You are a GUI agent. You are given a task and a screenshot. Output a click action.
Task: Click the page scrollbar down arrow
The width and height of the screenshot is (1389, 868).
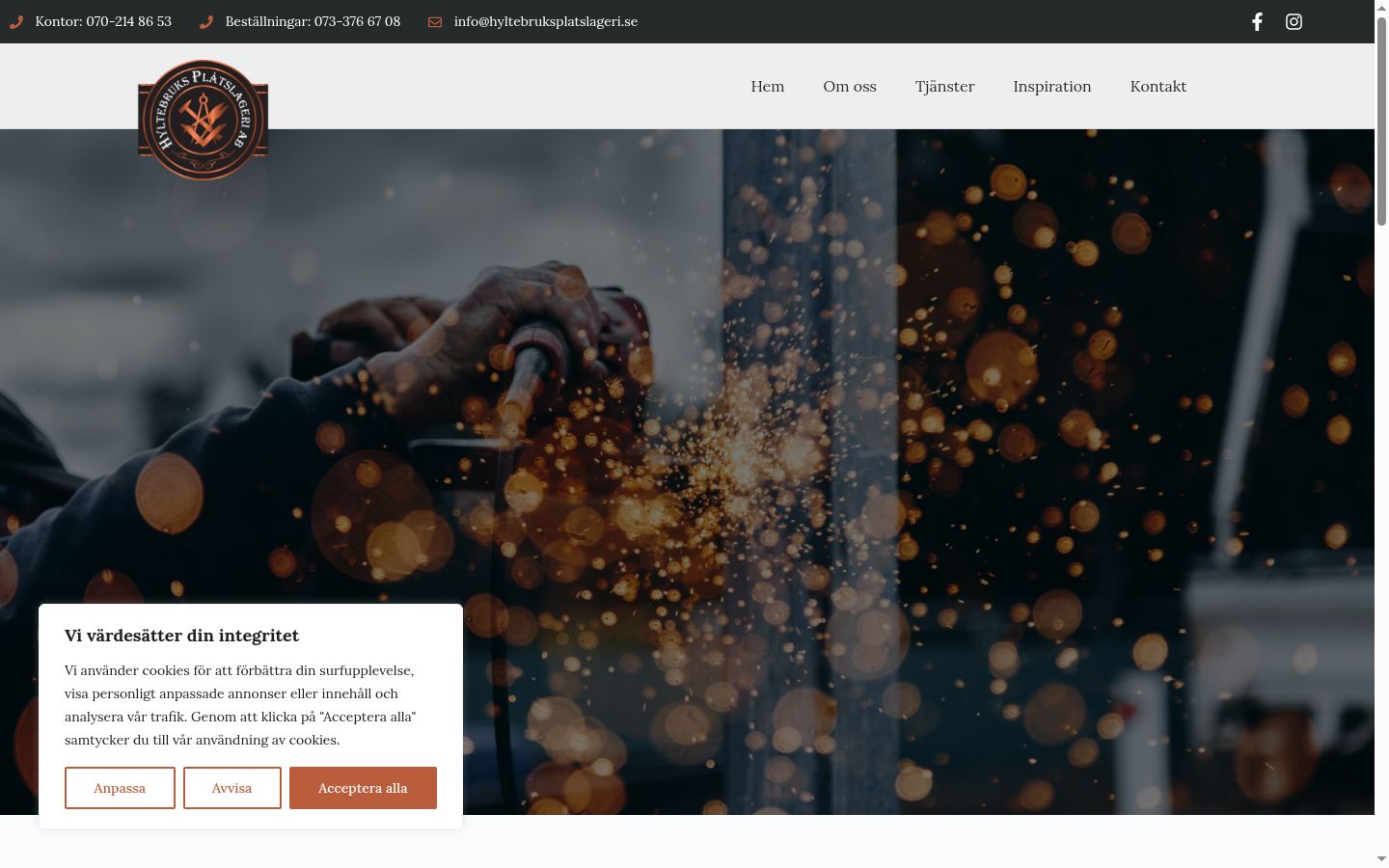tap(1381, 858)
